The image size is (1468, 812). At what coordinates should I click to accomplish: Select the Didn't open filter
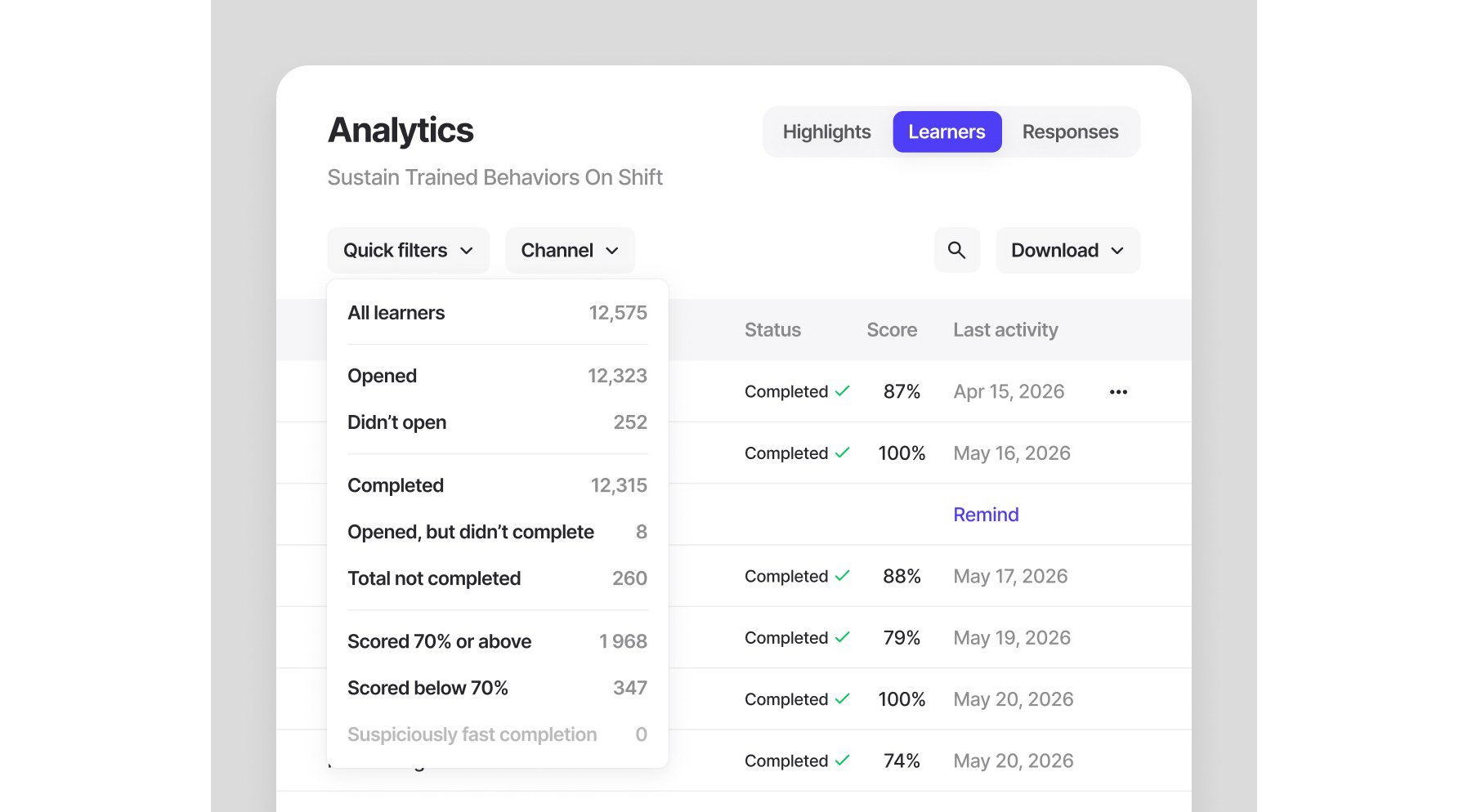point(497,422)
